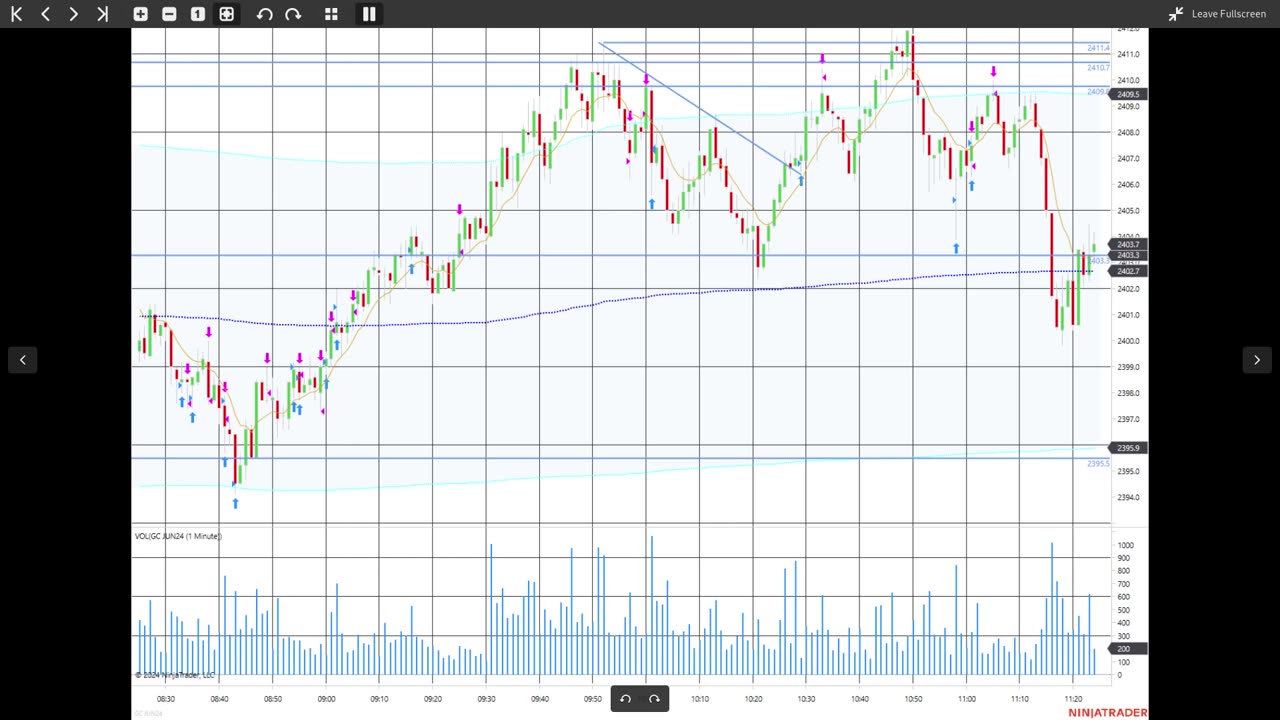This screenshot has height=720, width=1280.
Task: Click the 2403.7 price marker label
Action: [x=1129, y=244]
